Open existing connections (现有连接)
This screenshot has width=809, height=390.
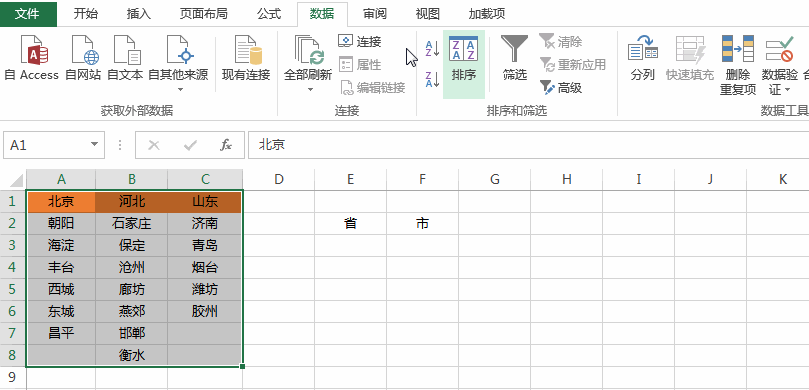pos(246,58)
